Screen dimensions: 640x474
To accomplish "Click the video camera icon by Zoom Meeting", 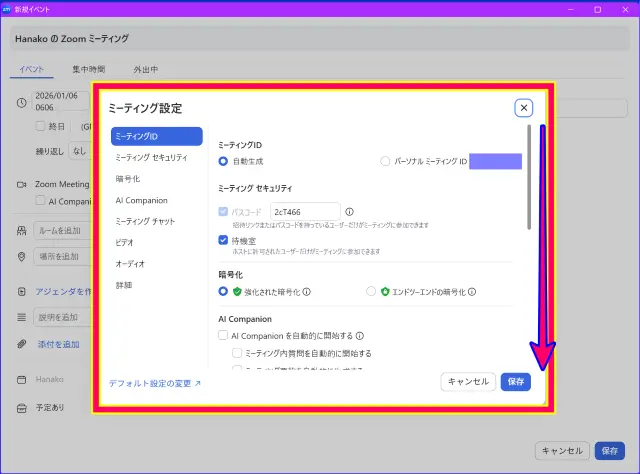I will pyautogui.click(x=22, y=185).
